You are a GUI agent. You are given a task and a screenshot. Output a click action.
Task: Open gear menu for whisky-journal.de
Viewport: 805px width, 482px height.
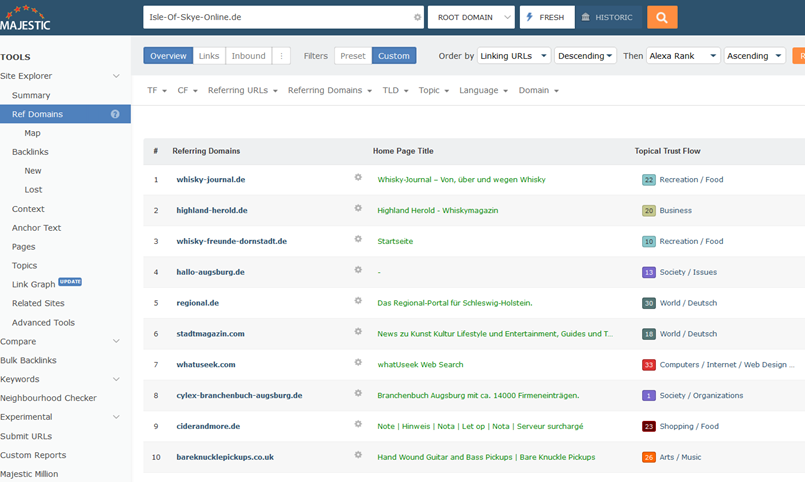358,177
